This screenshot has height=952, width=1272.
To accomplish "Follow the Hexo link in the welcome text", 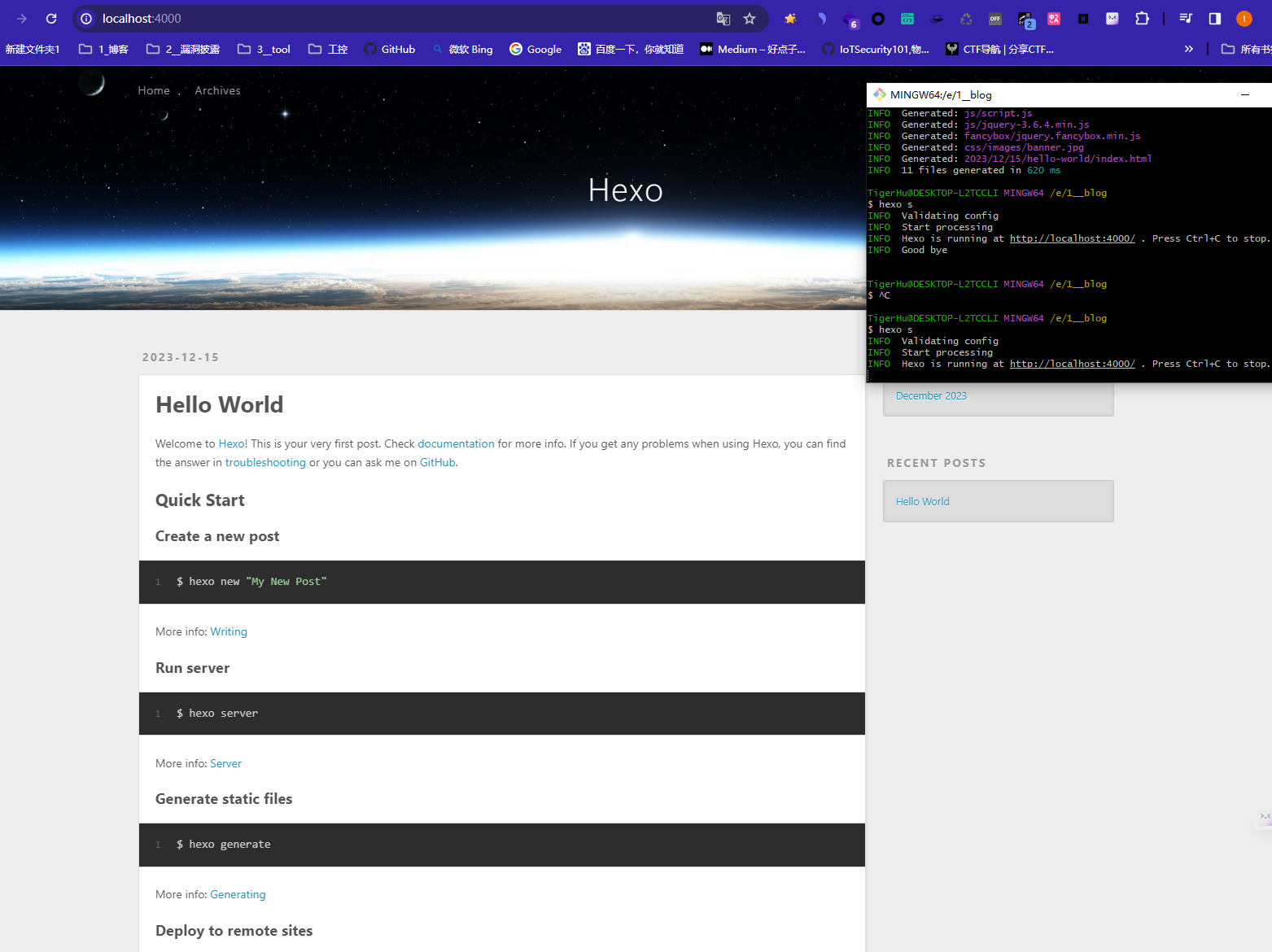I will click(231, 443).
